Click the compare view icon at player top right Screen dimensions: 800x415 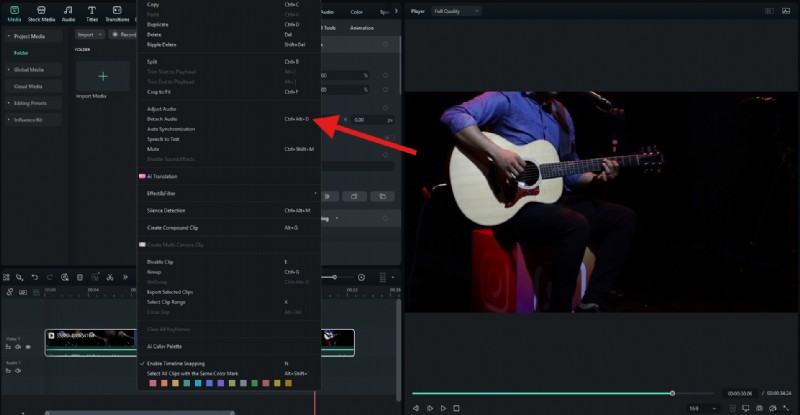point(769,11)
